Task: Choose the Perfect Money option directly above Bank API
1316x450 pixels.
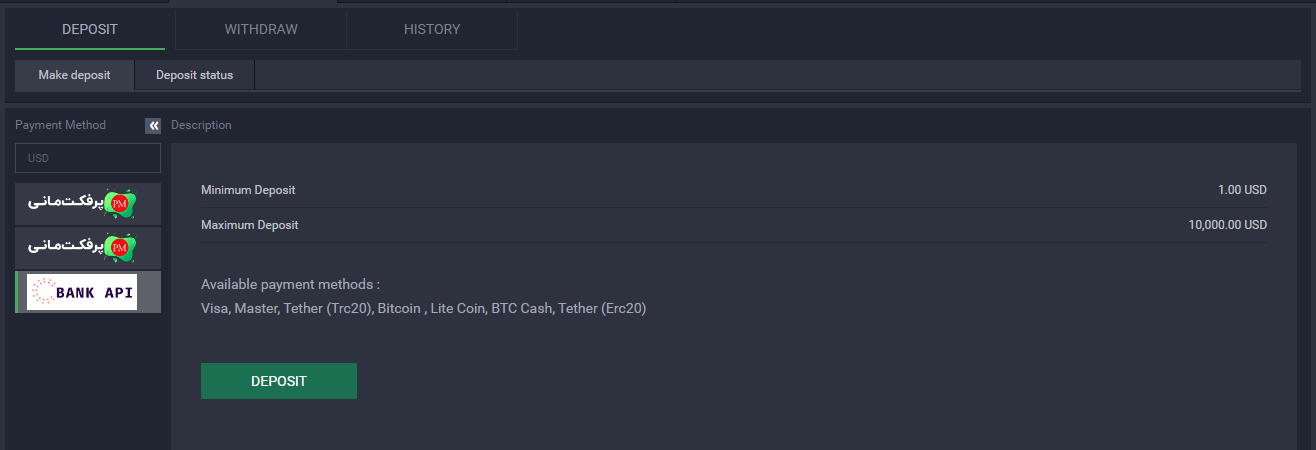Action: click(x=88, y=246)
